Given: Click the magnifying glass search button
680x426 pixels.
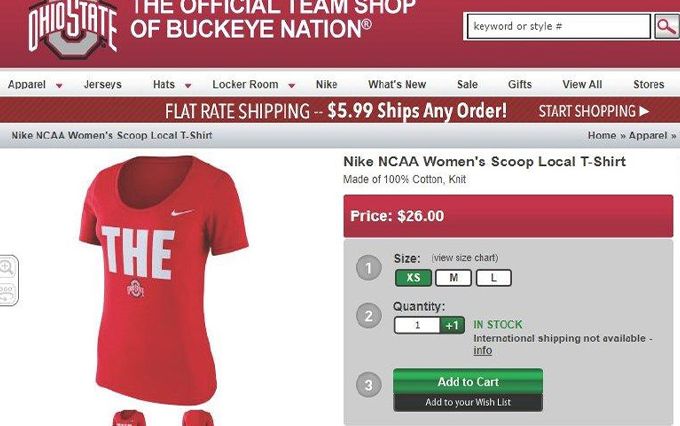Looking at the screenshot, I should [x=666, y=27].
